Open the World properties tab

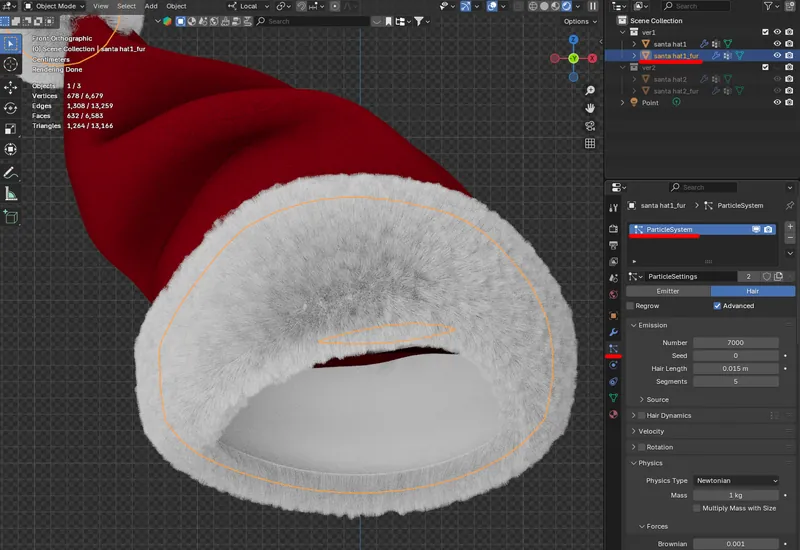pos(613,294)
